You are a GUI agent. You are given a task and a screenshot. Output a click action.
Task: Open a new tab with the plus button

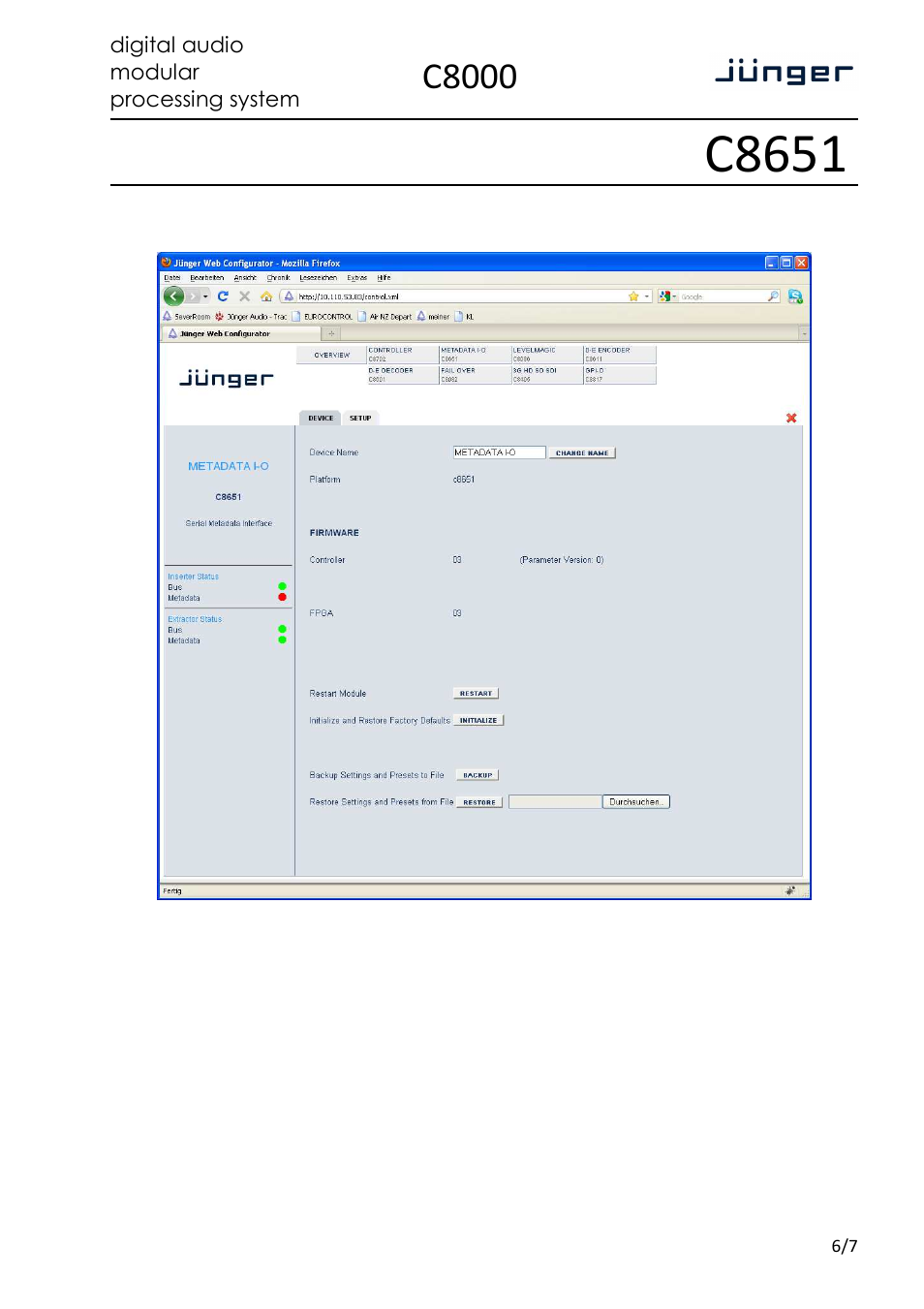coord(331,333)
